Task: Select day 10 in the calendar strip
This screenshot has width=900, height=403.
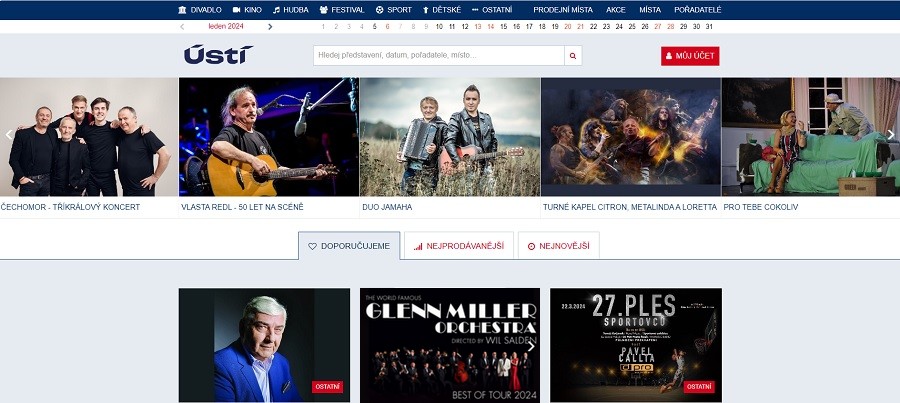Action: point(439,26)
